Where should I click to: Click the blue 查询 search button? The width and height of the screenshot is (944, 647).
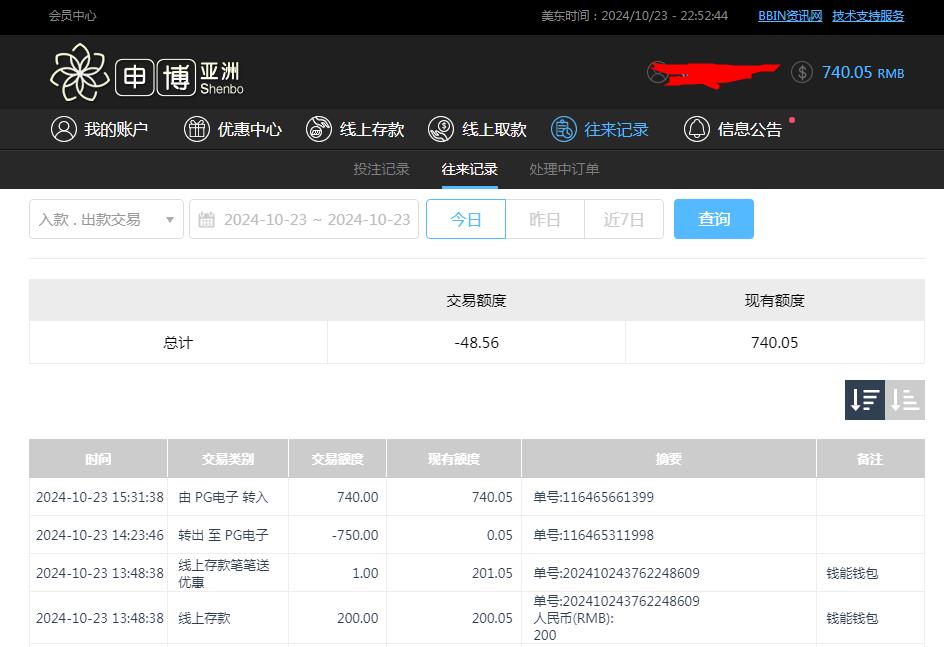(713, 218)
